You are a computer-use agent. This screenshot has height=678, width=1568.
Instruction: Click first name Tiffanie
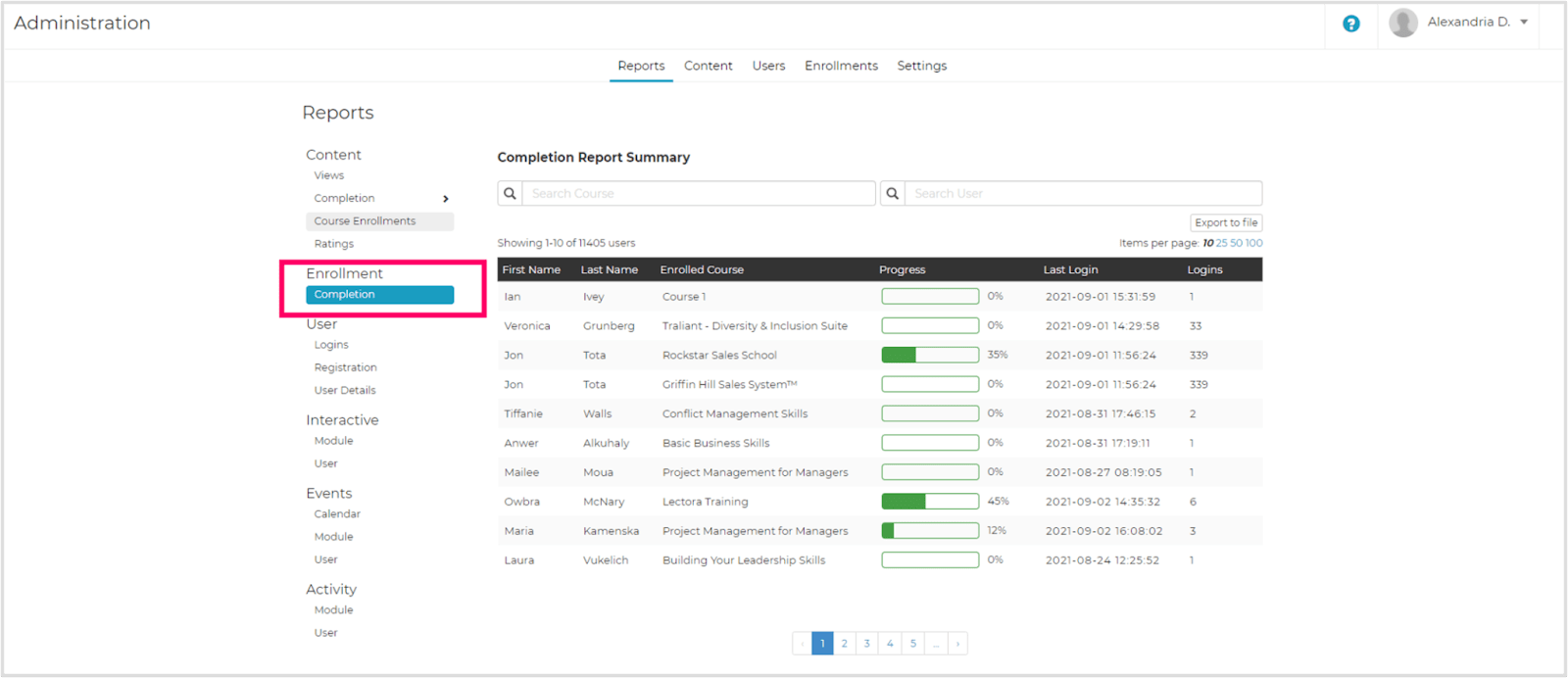523,414
